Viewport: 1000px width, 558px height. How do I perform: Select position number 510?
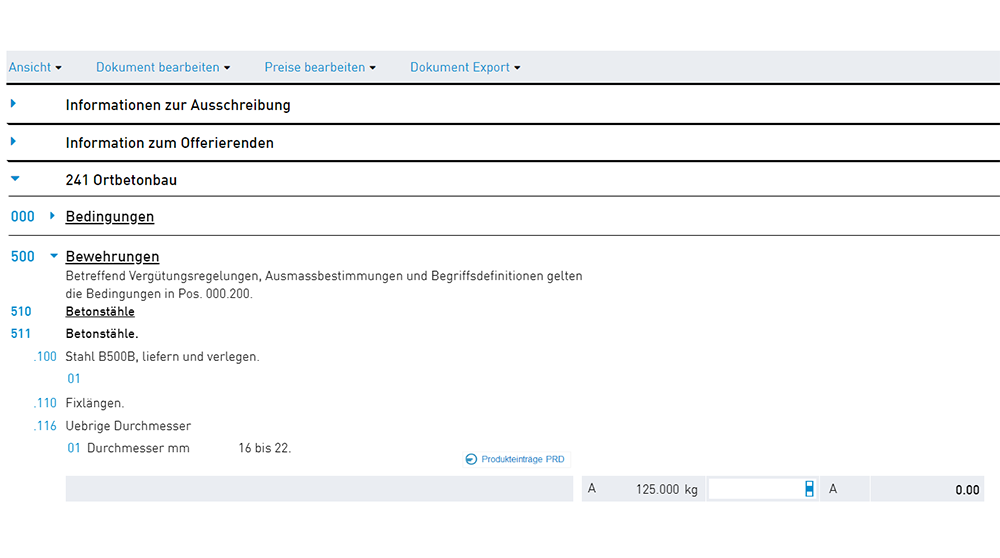[x=21, y=312]
